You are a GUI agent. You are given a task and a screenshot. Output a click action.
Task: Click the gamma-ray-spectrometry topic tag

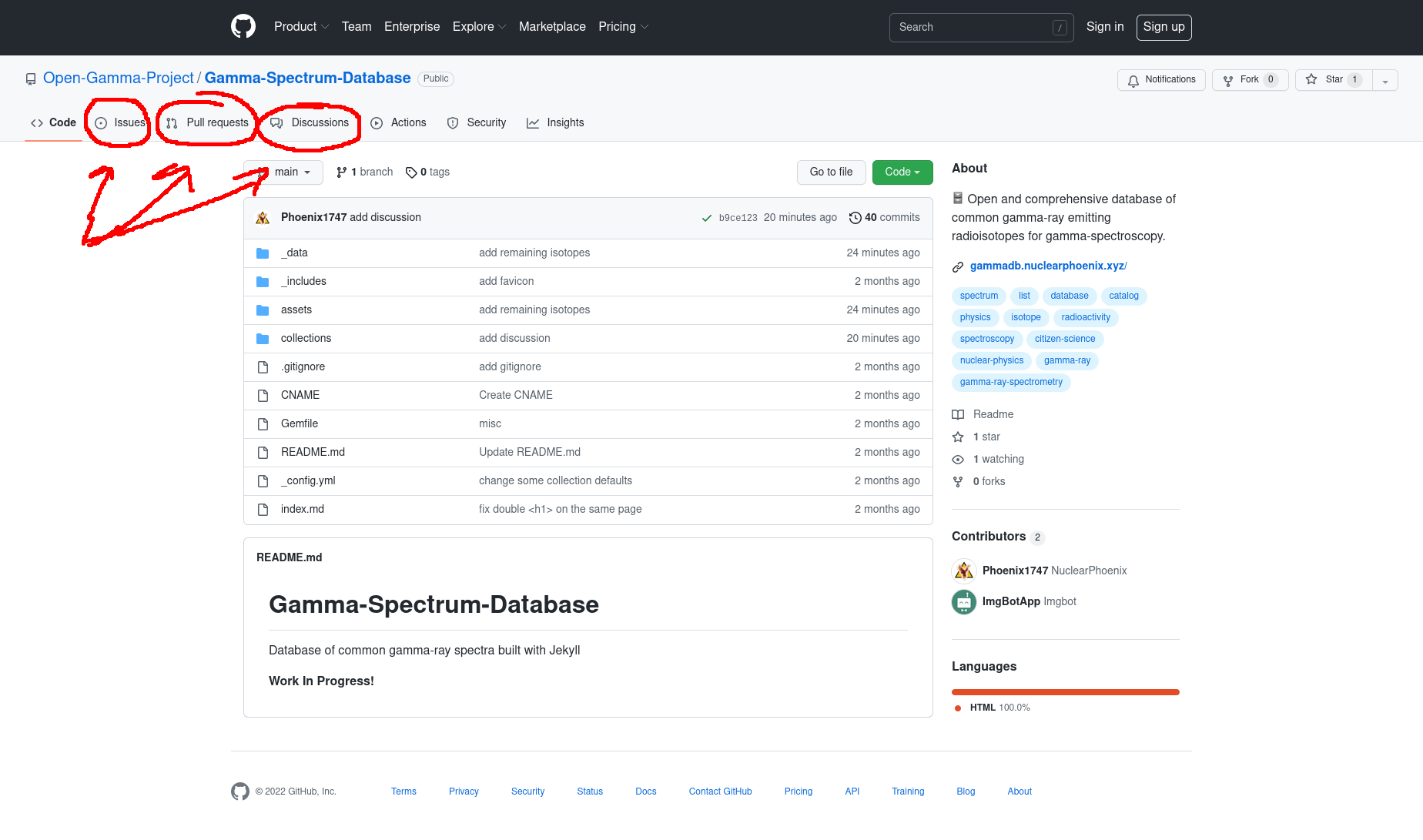point(1011,383)
